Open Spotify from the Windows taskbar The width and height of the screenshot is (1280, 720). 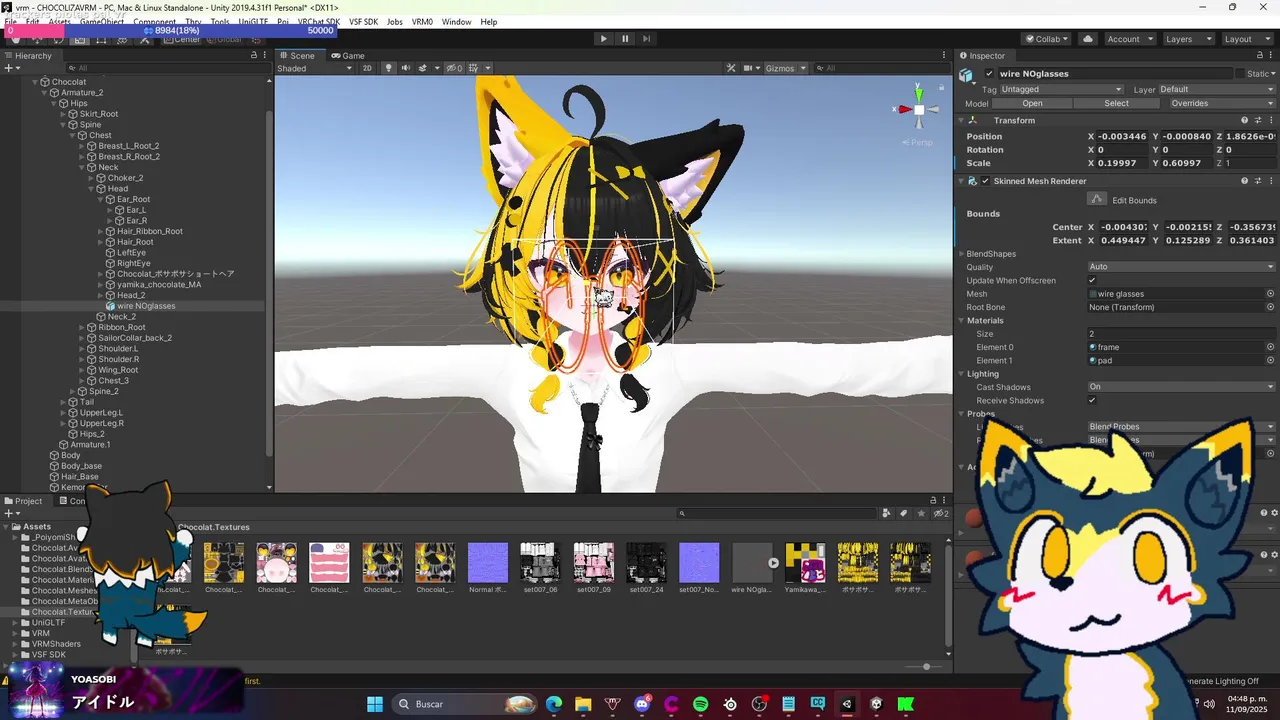700,704
